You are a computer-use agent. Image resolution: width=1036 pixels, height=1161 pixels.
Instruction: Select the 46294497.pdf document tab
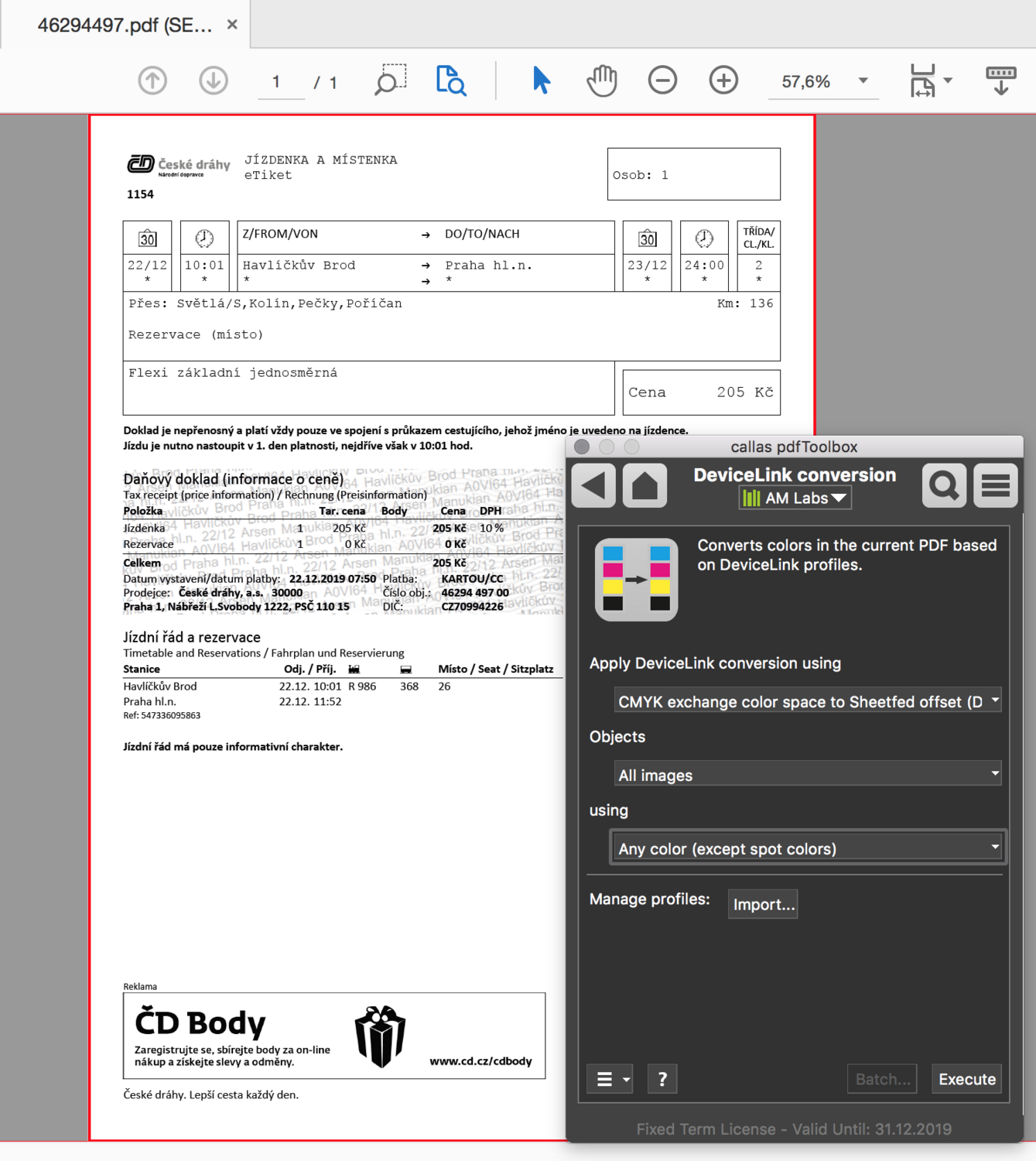[125, 25]
